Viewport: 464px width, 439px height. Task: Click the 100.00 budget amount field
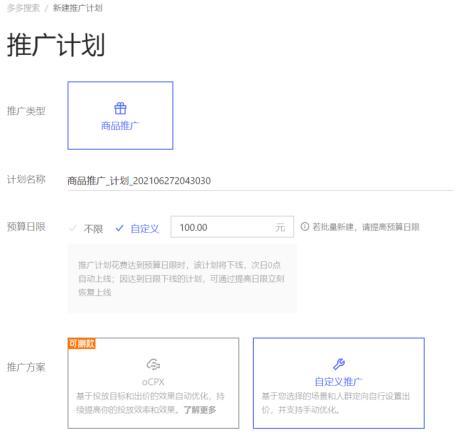tap(232, 227)
